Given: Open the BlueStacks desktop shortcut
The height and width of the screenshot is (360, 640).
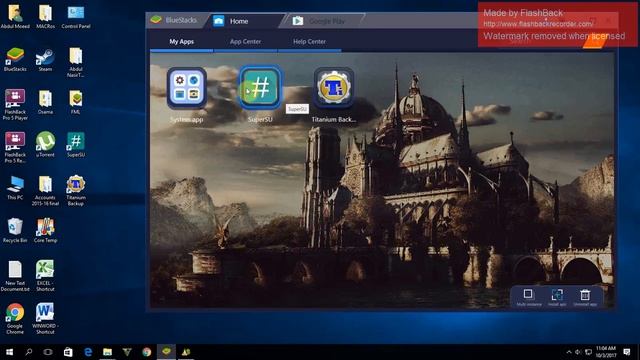Looking at the screenshot, I should pyautogui.click(x=15, y=59).
